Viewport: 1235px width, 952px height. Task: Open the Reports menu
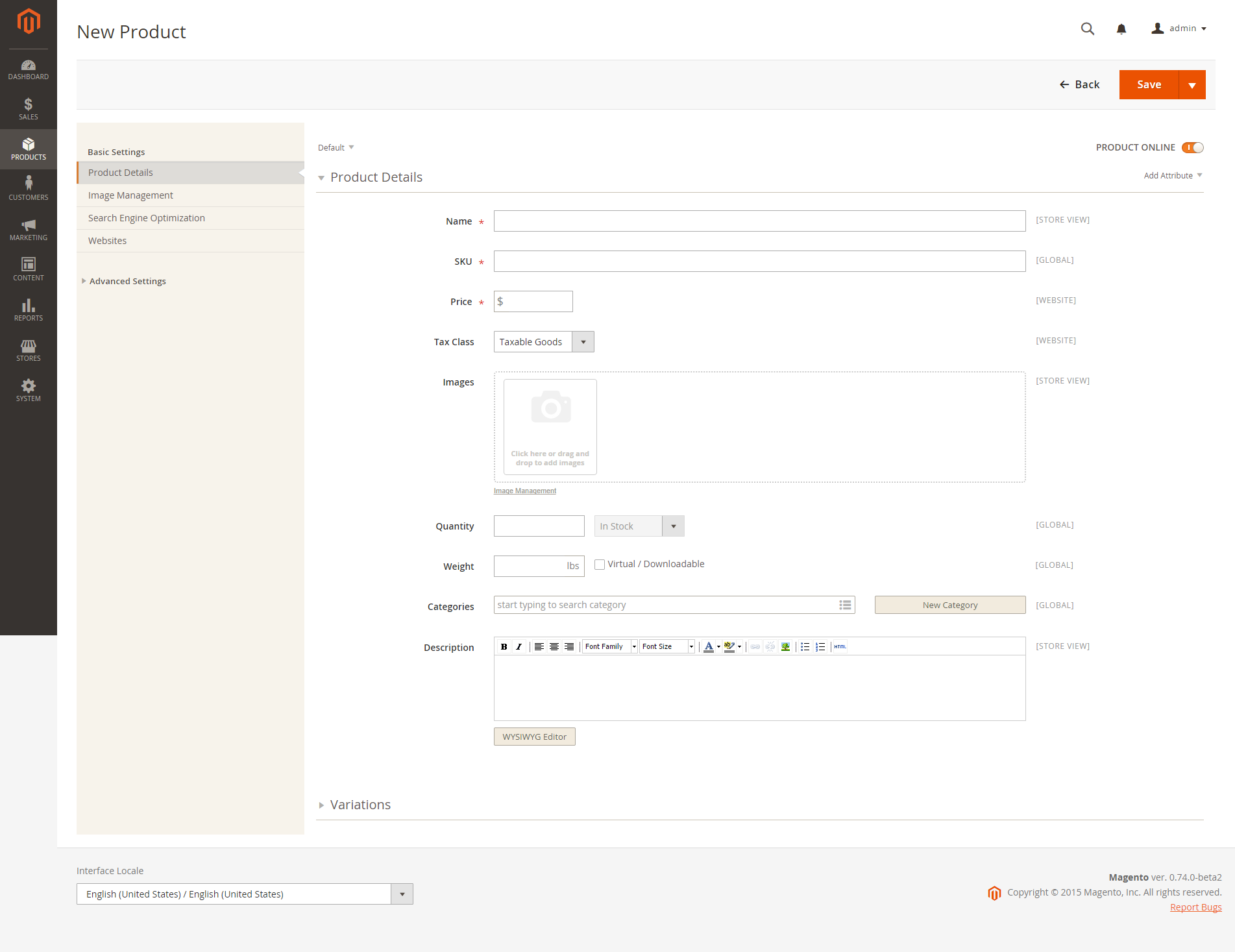[29, 310]
